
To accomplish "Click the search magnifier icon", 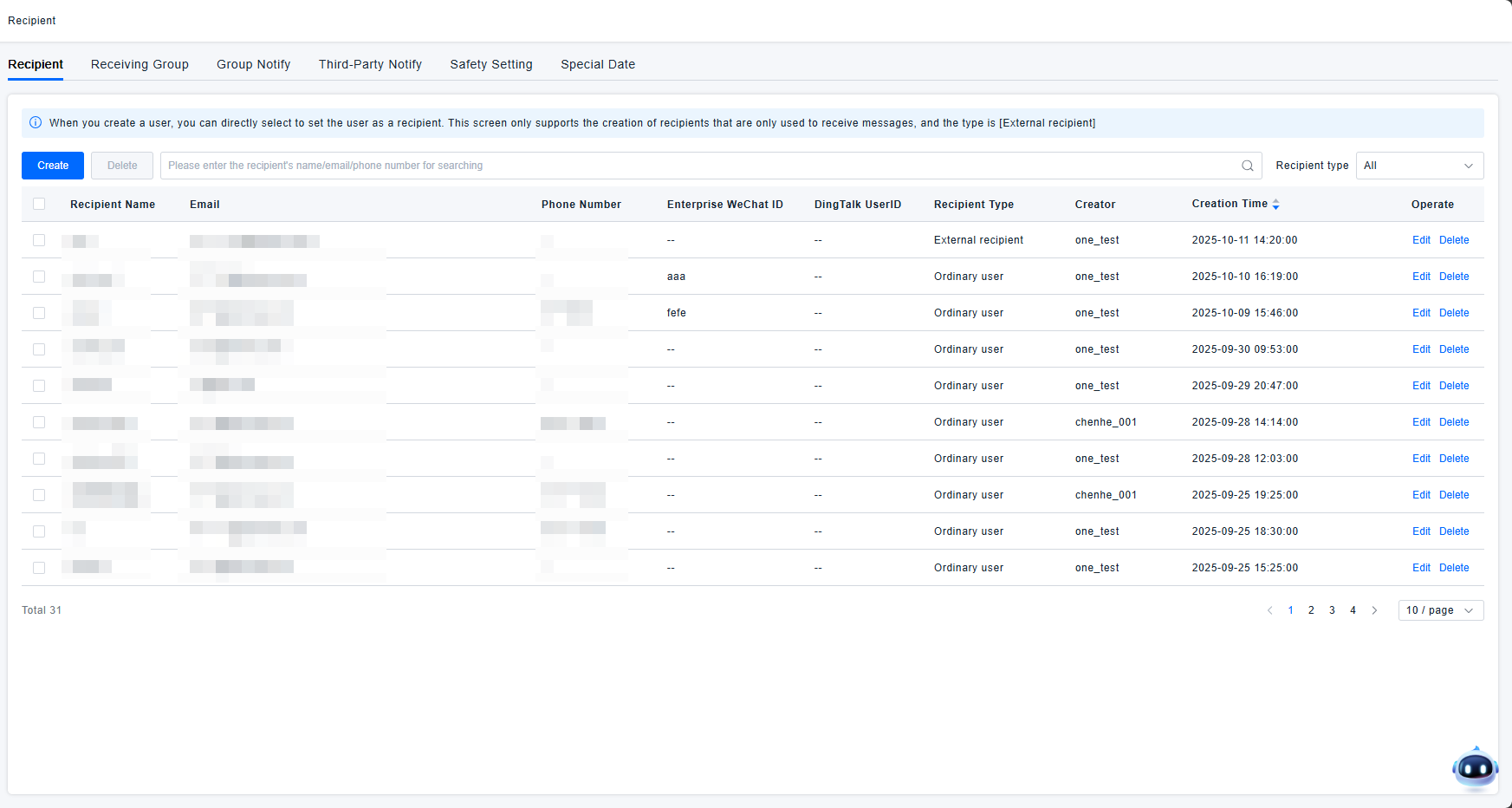I will (1247, 166).
